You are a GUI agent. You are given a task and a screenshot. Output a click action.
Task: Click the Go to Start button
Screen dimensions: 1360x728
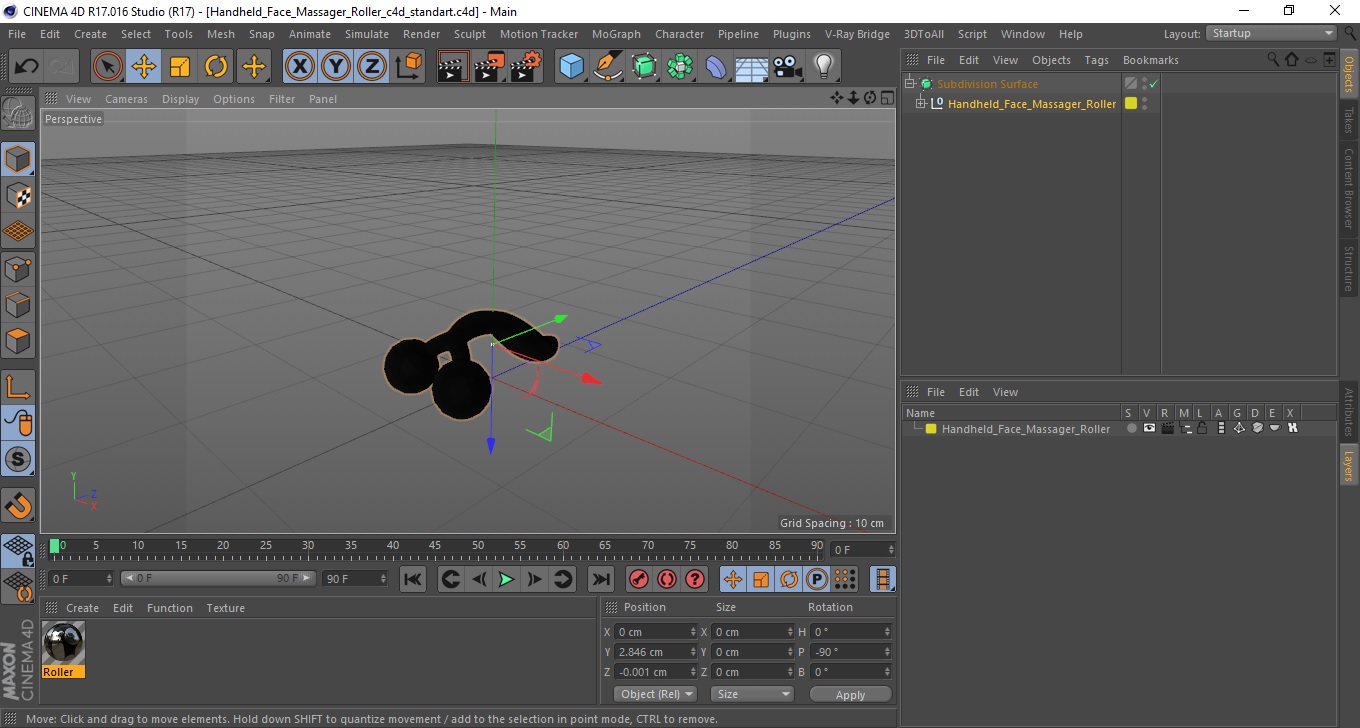pos(412,579)
